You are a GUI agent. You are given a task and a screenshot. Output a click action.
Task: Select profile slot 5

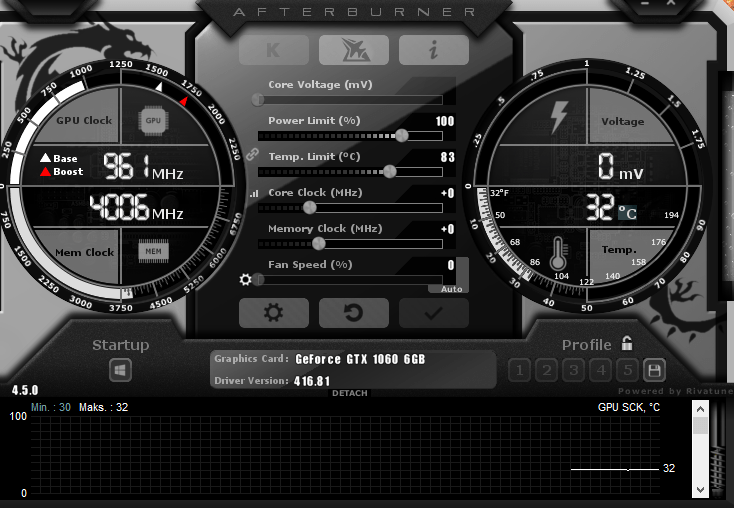point(628,370)
